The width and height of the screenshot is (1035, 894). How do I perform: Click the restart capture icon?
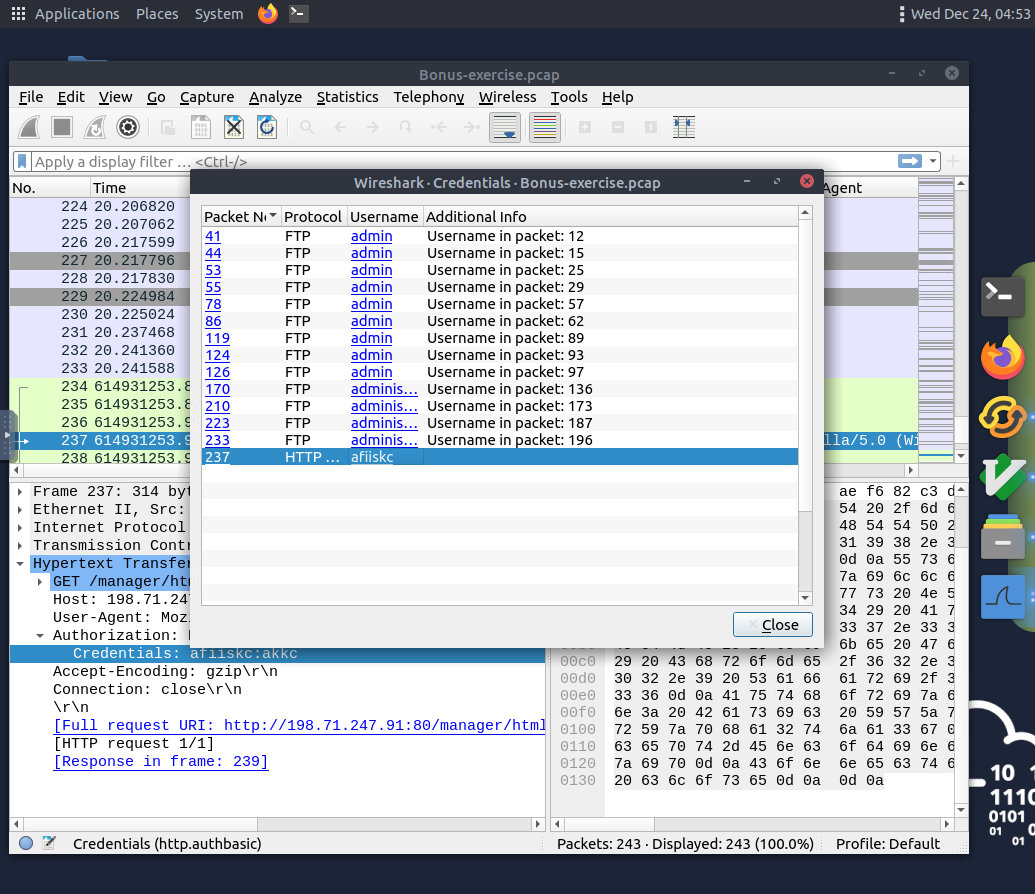point(95,127)
